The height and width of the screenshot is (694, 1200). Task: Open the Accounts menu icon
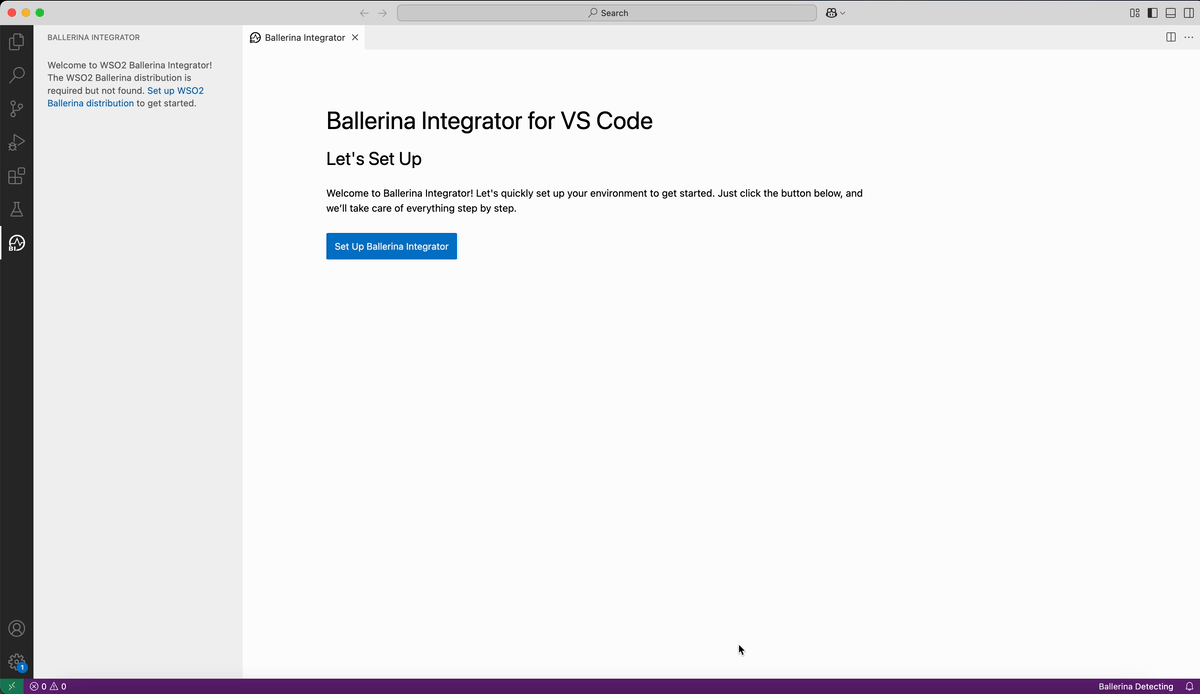point(16,629)
